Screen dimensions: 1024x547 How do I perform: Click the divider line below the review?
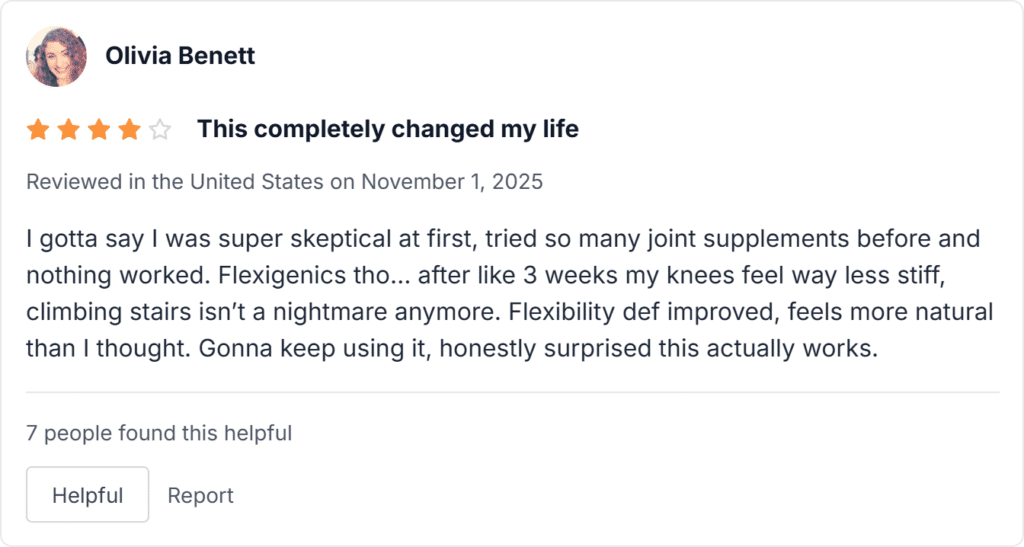click(x=513, y=392)
